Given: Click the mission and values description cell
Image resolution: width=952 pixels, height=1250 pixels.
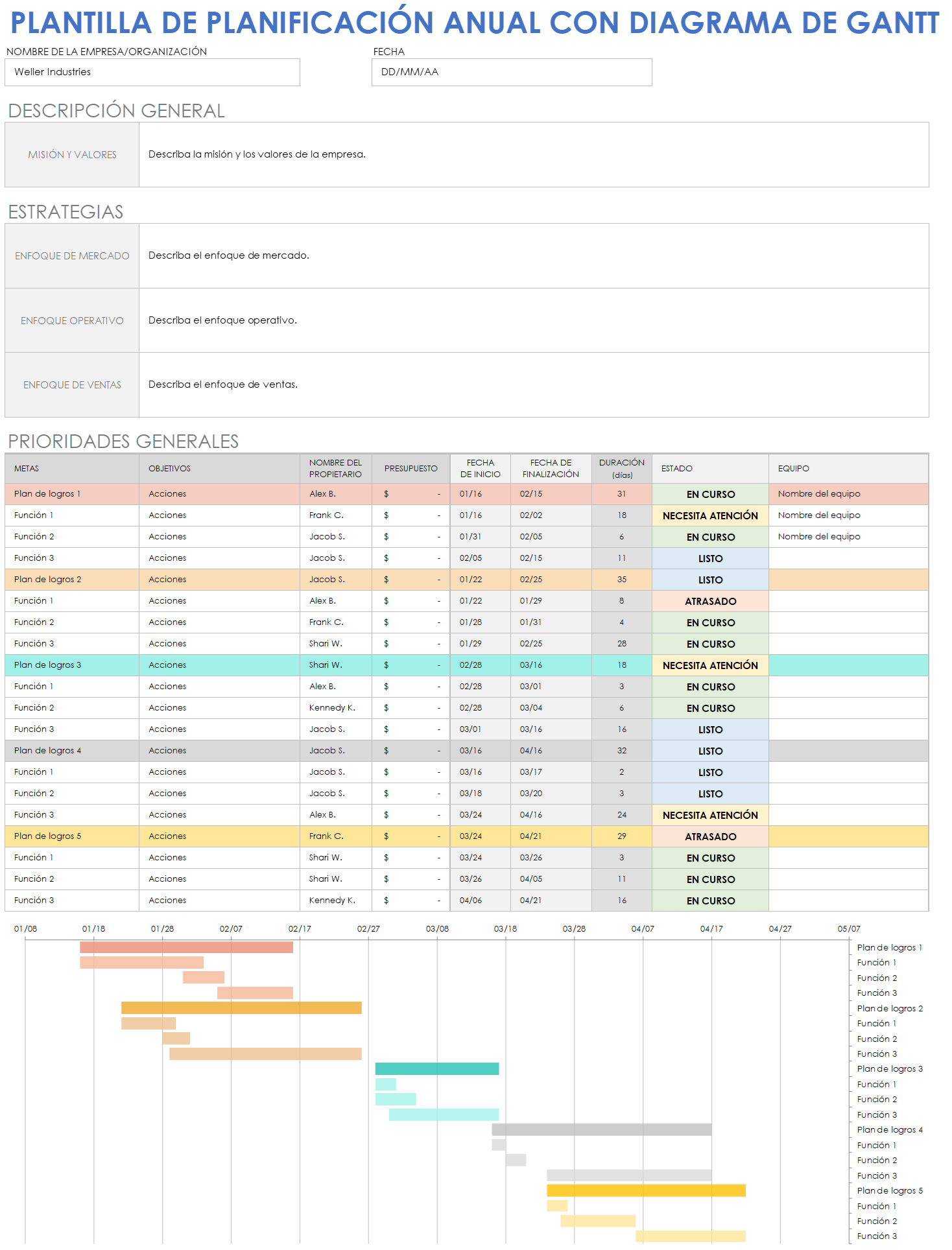Looking at the screenshot, I should click(x=533, y=154).
